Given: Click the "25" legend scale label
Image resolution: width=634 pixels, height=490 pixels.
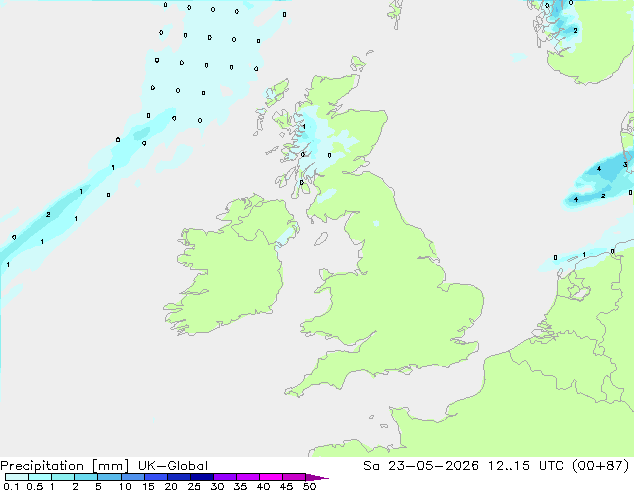Looking at the screenshot, I should [x=194, y=486].
